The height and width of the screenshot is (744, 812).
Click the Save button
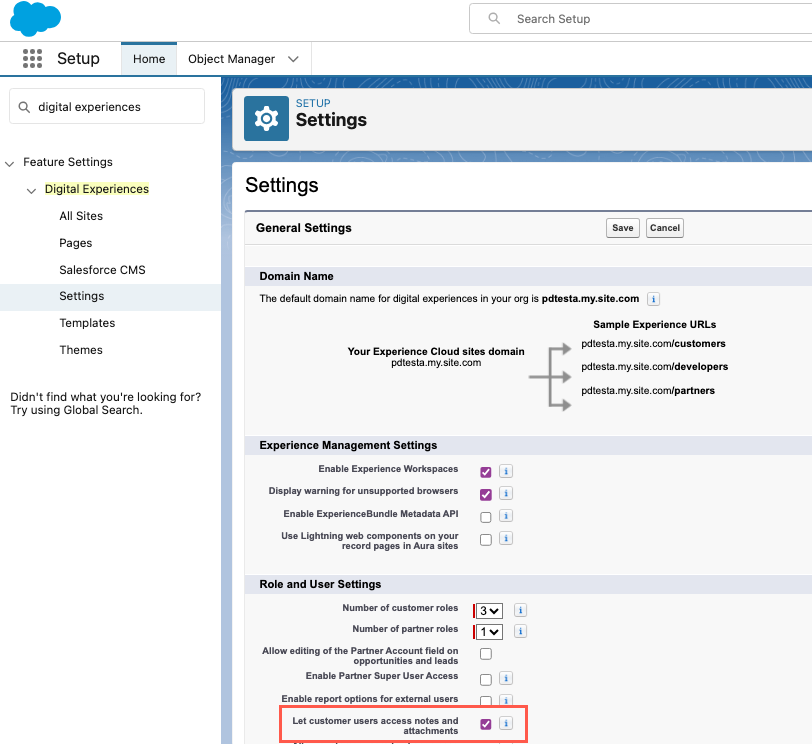[x=622, y=228]
